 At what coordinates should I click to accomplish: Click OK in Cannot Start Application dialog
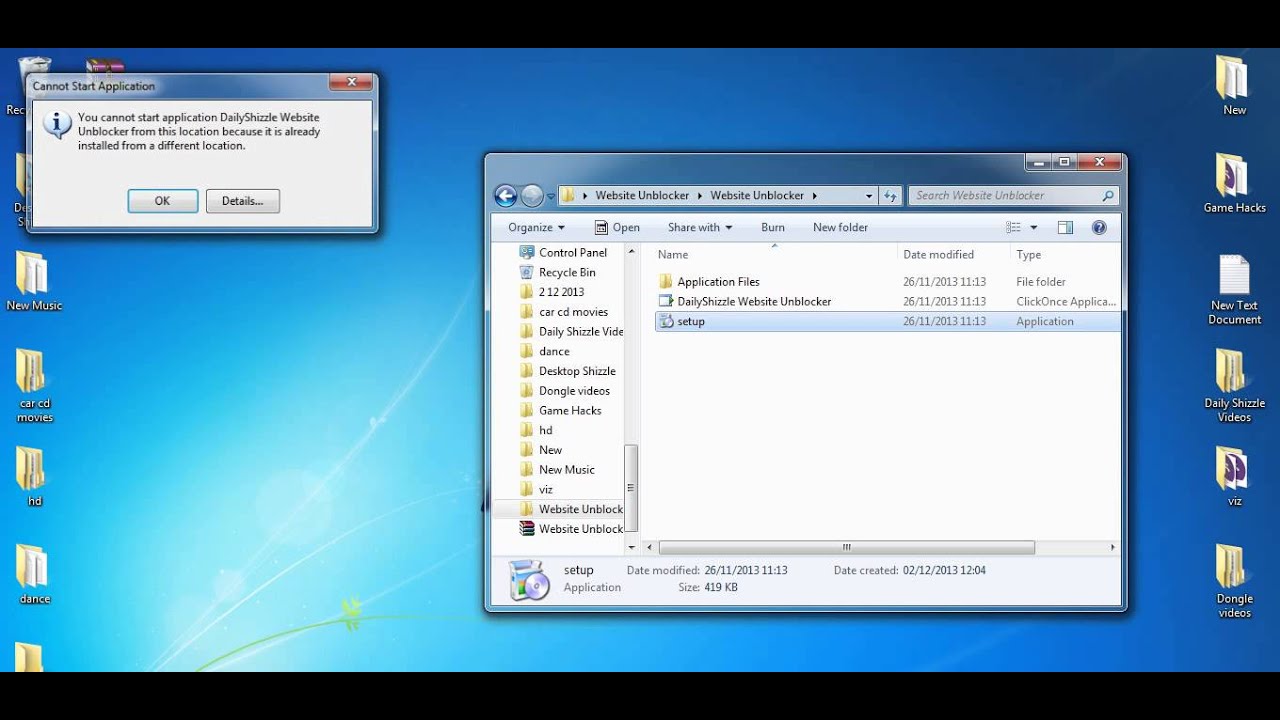[x=162, y=201]
